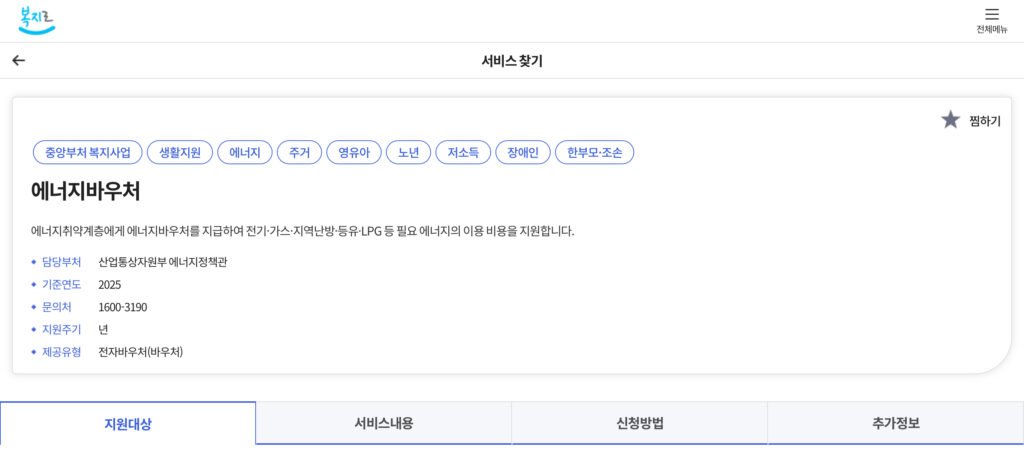Open the 서비스내용 tab
The image size is (1024, 456).
[x=384, y=423]
